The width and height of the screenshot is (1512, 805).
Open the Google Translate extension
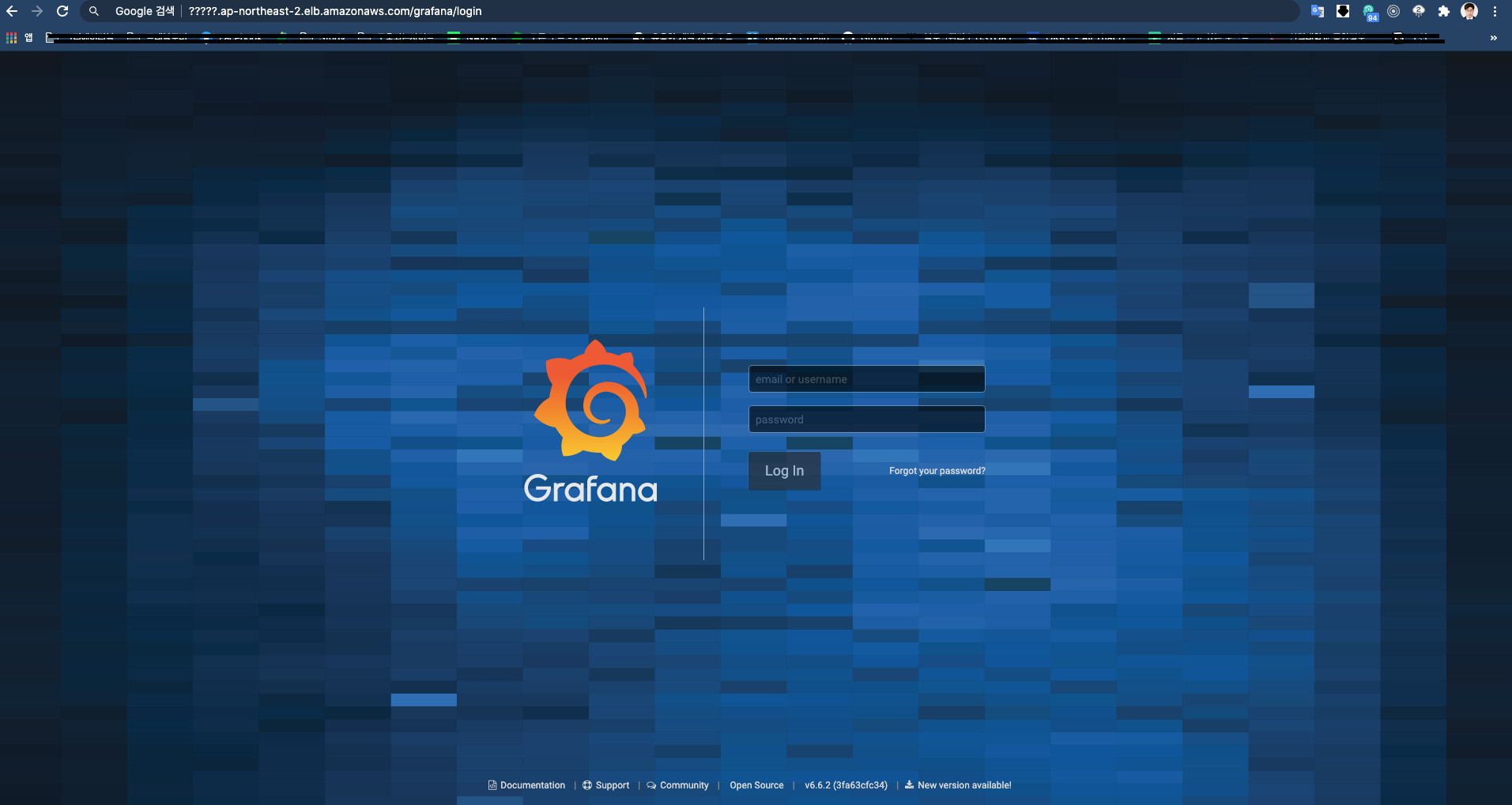click(x=1318, y=11)
